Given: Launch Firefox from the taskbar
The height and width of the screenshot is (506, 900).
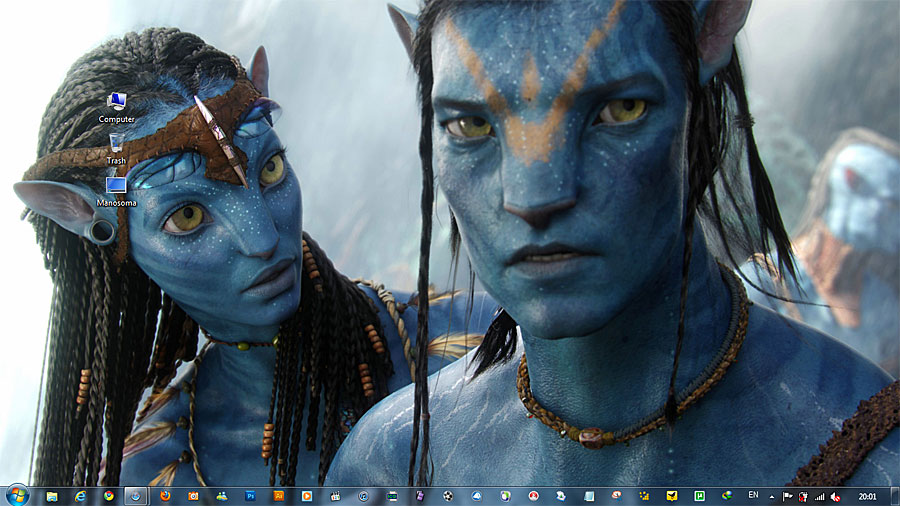Looking at the screenshot, I should [165, 496].
